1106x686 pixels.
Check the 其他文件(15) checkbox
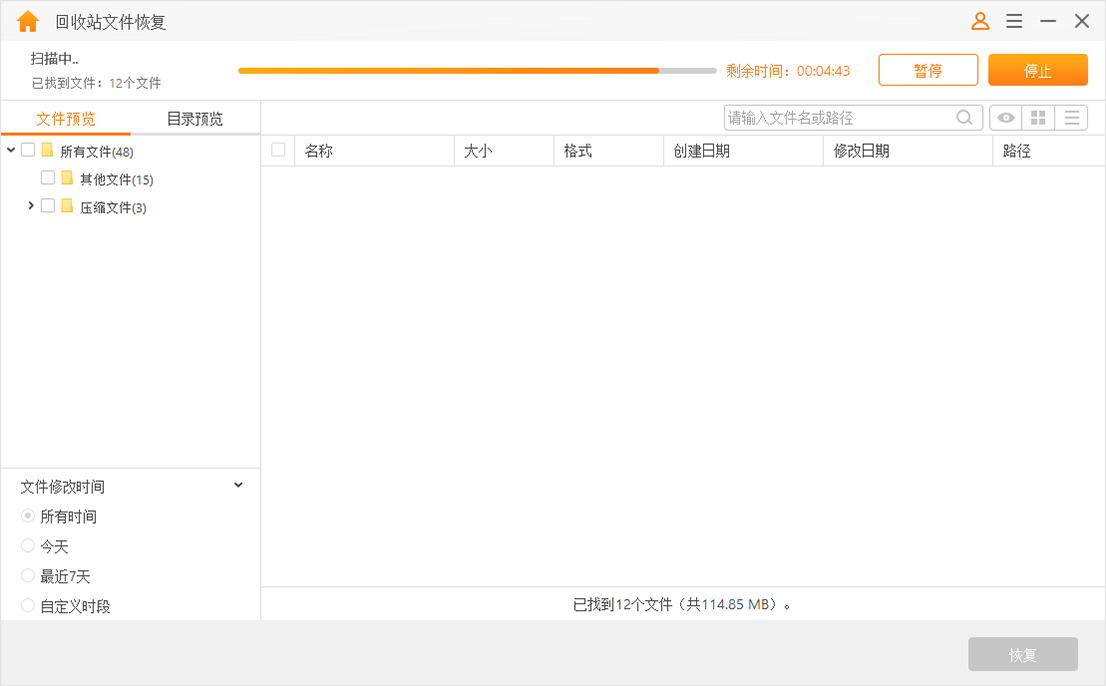(x=48, y=178)
